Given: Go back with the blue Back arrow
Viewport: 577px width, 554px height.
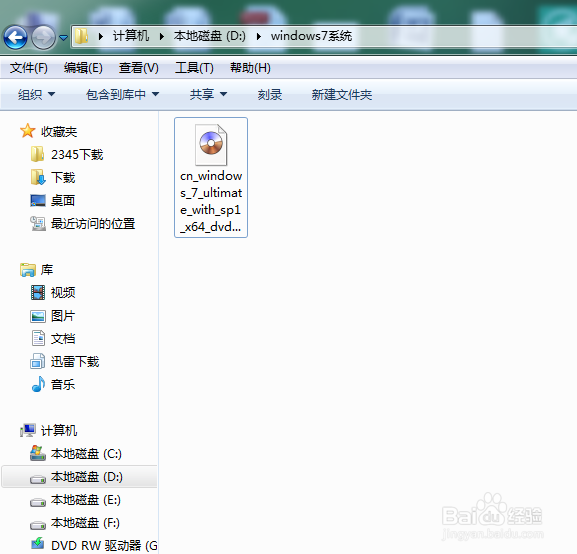Looking at the screenshot, I should 15,37.
